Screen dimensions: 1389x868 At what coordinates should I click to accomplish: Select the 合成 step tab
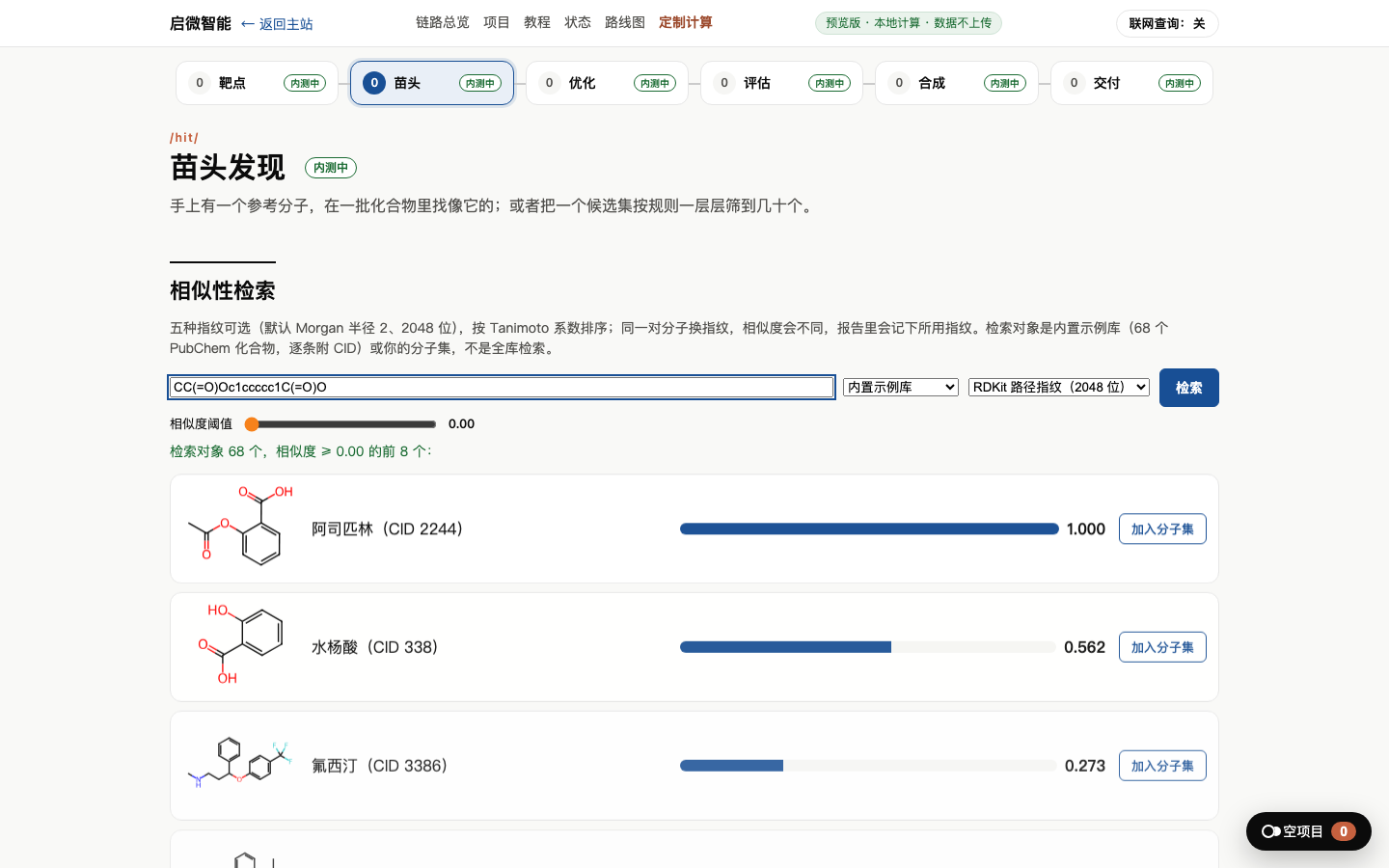tap(957, 83)
